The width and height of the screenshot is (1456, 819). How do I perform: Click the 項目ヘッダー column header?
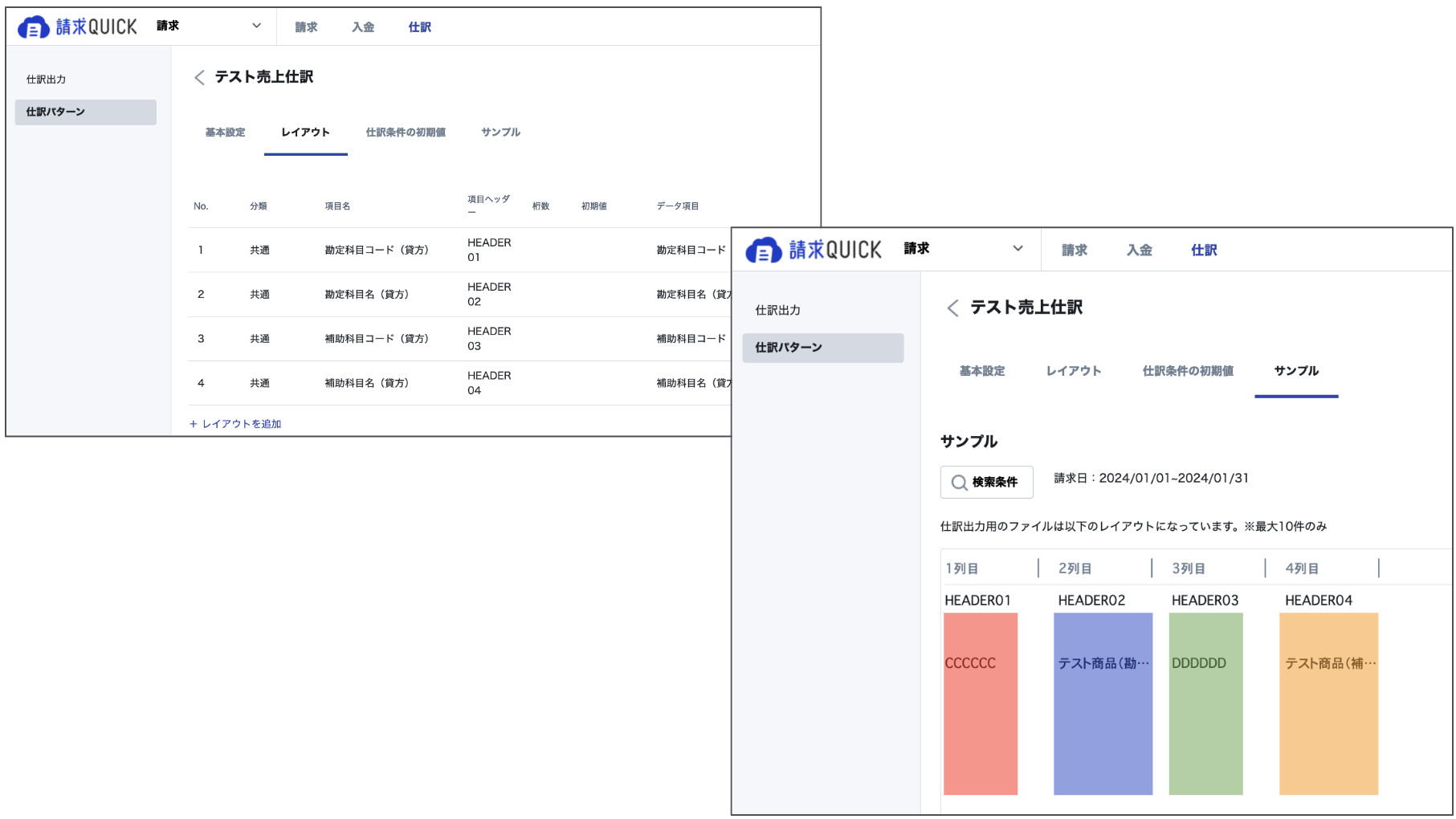tap(488, 205)
